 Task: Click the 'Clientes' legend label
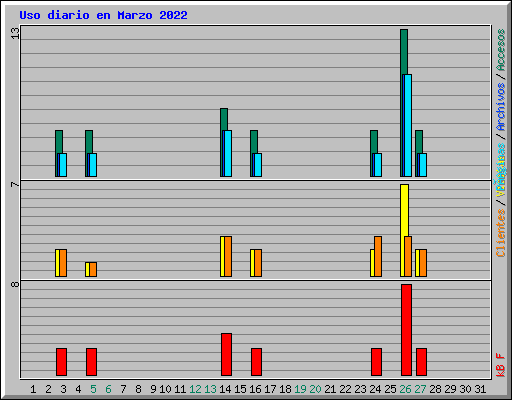(x=501, y=233)
